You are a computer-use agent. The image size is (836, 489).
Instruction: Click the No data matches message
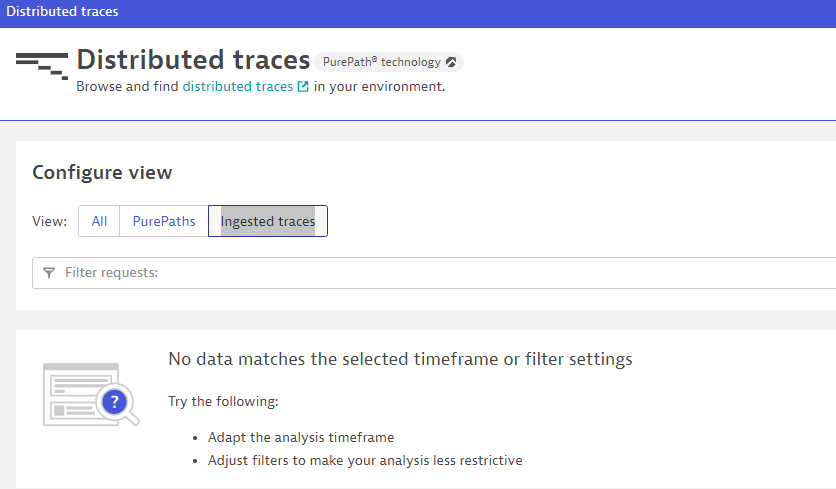click(x=400, y=359)
